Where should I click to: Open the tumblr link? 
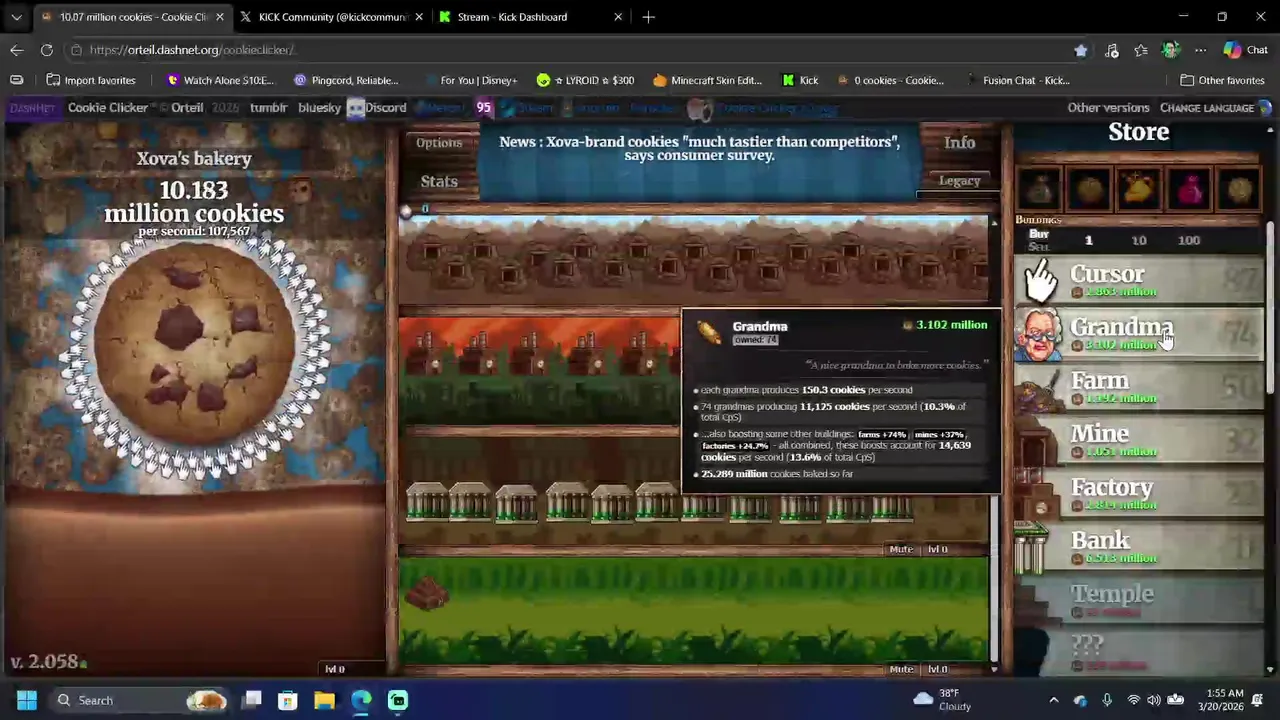[268, 108]
